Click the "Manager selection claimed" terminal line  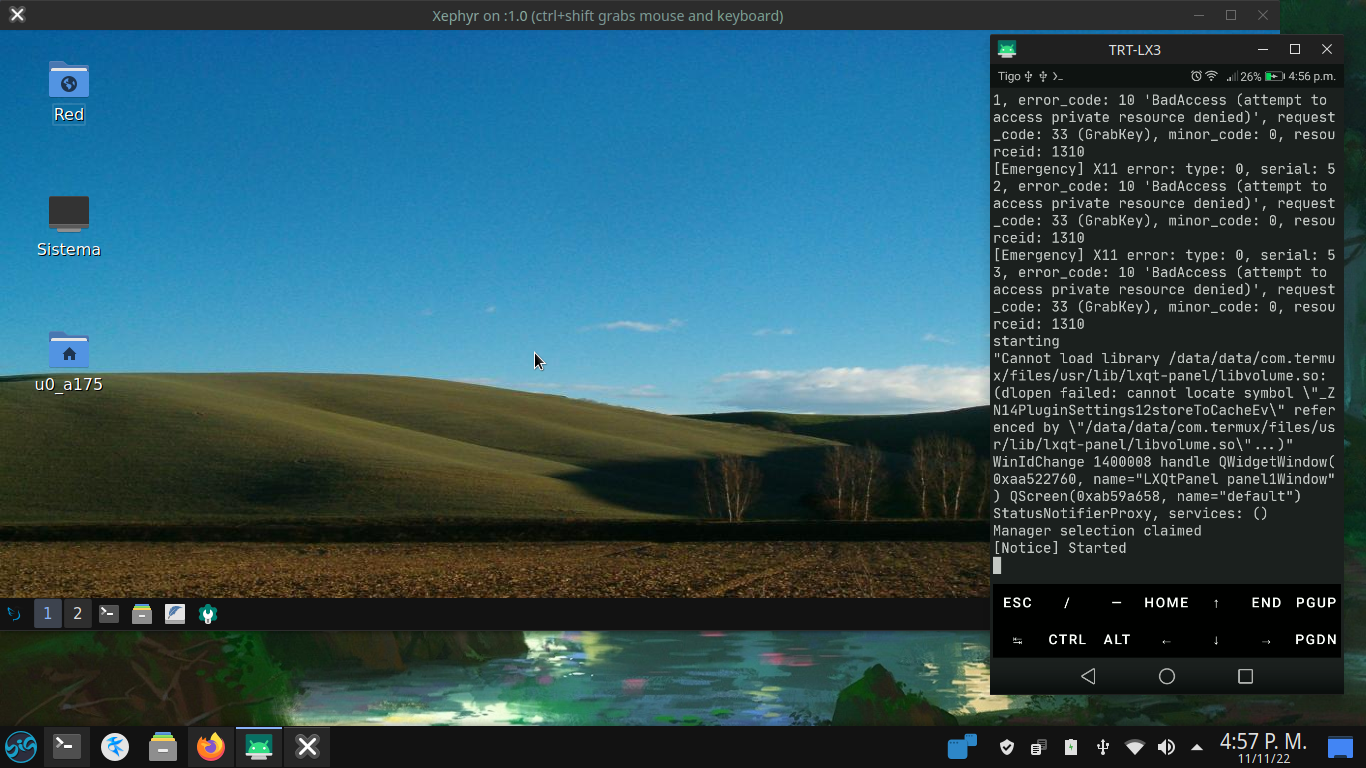coord(1097,531)
